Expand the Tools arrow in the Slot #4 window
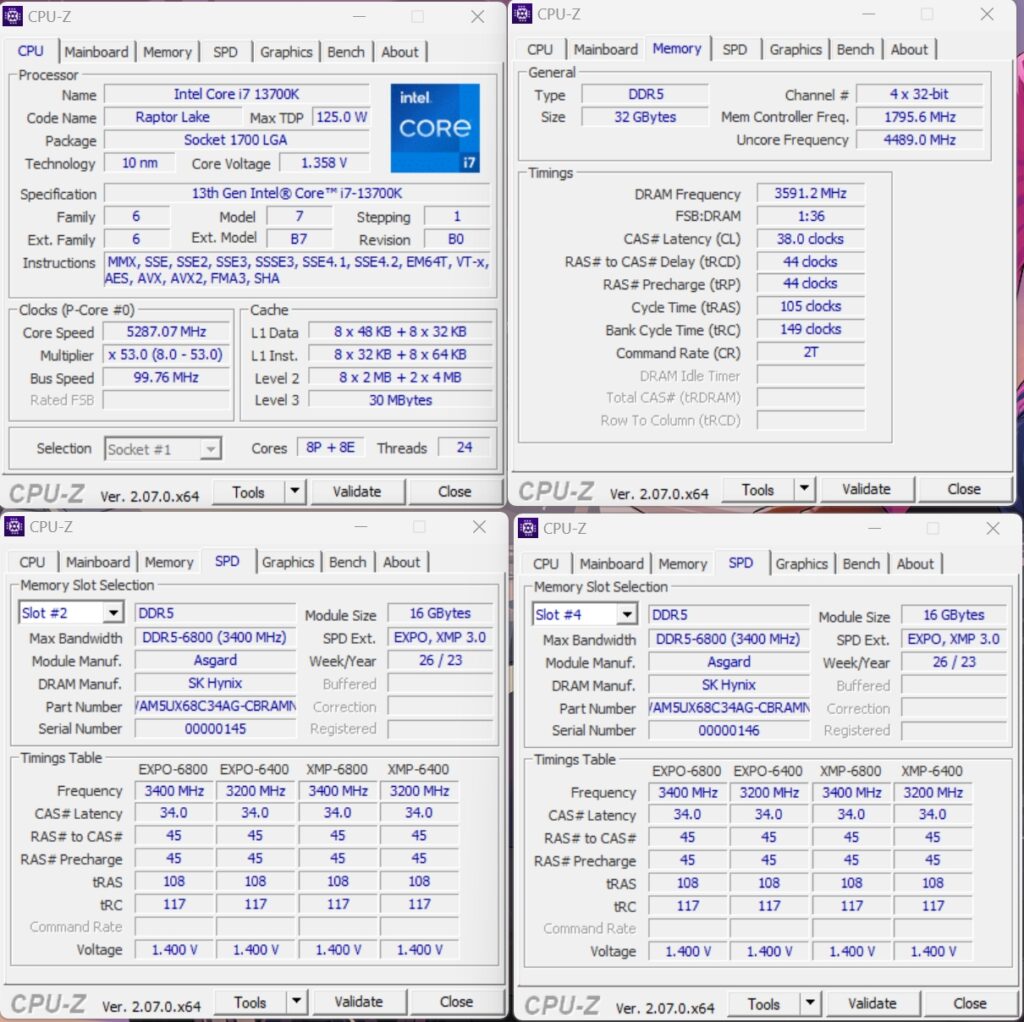Viewport: 1024px width, 1022px height. [x=810, y=1003]
